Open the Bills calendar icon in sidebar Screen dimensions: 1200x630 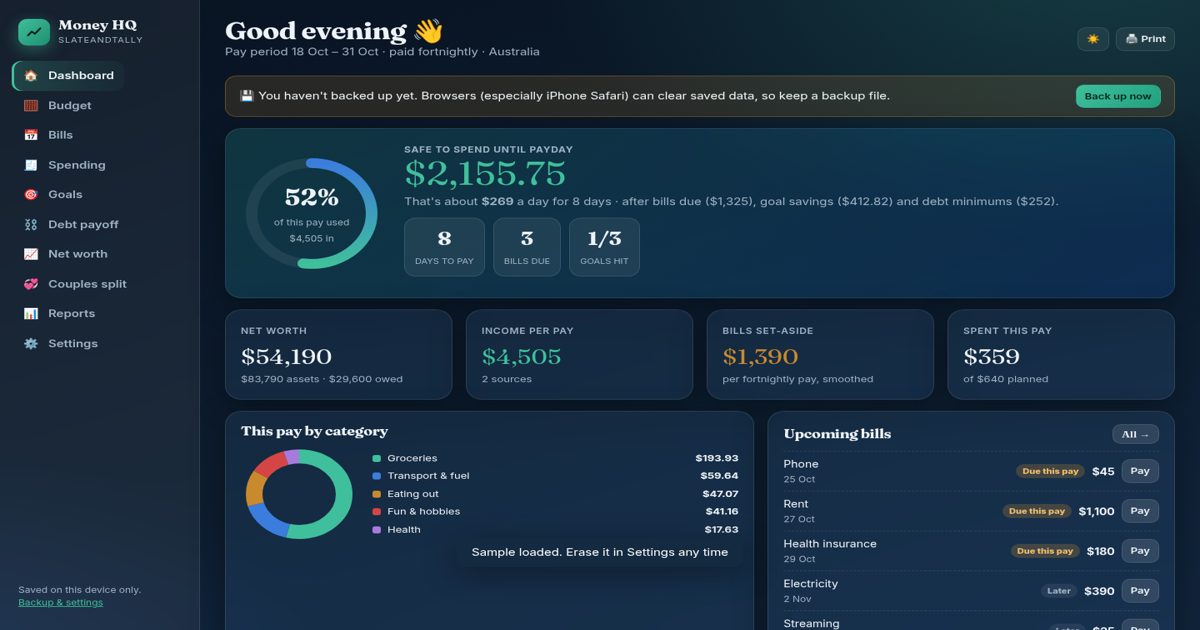[x=31, y=135]
